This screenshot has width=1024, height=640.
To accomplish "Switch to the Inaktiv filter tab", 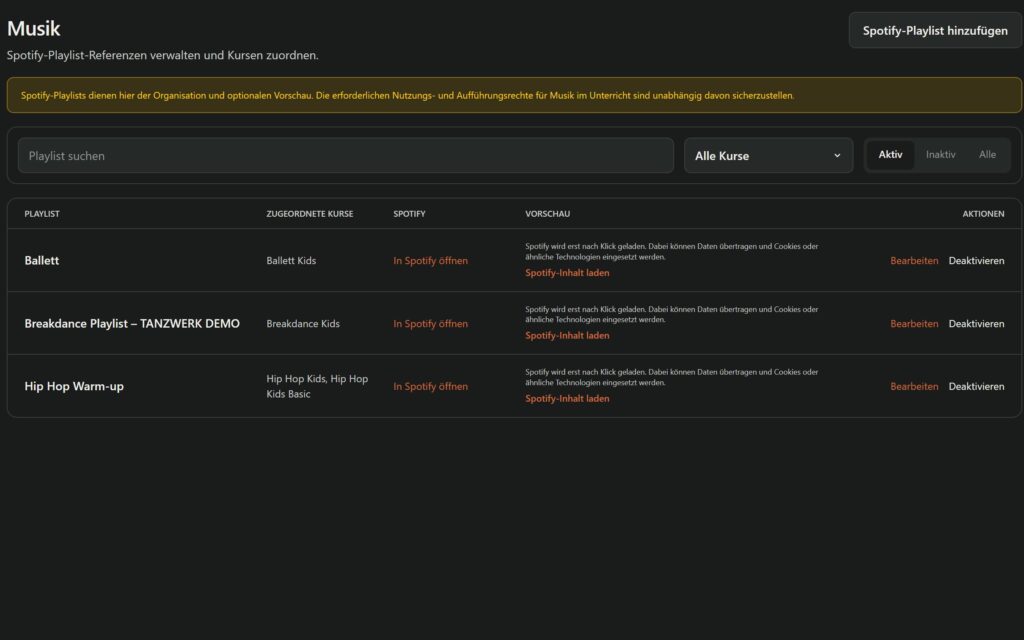I will click(x=940, y=155).
